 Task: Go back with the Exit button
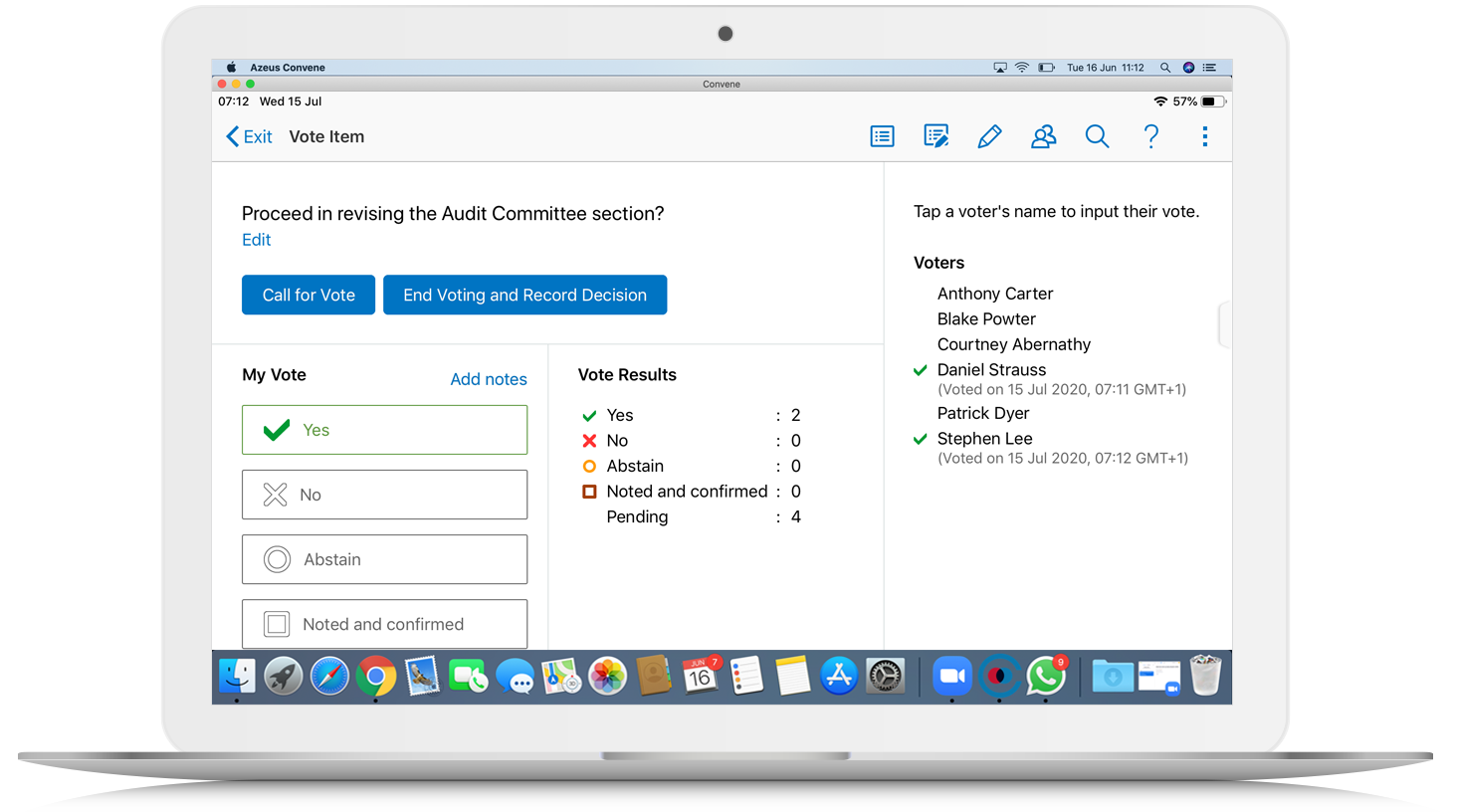(x=249, y=136)
